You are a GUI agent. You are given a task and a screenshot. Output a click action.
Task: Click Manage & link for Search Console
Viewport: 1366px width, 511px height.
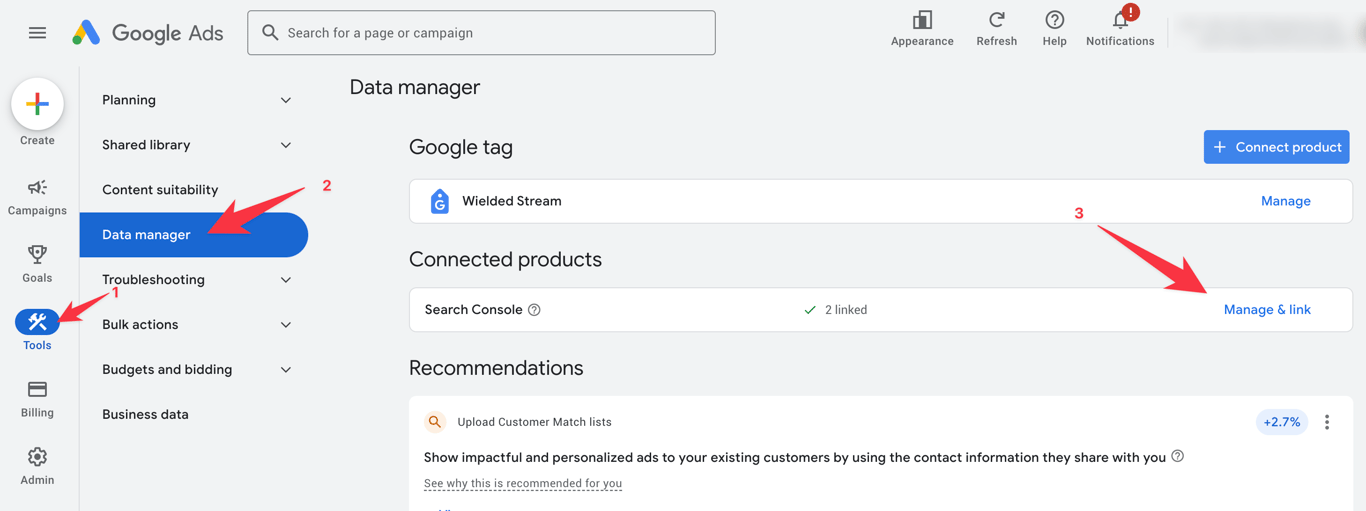(1267, 310)
